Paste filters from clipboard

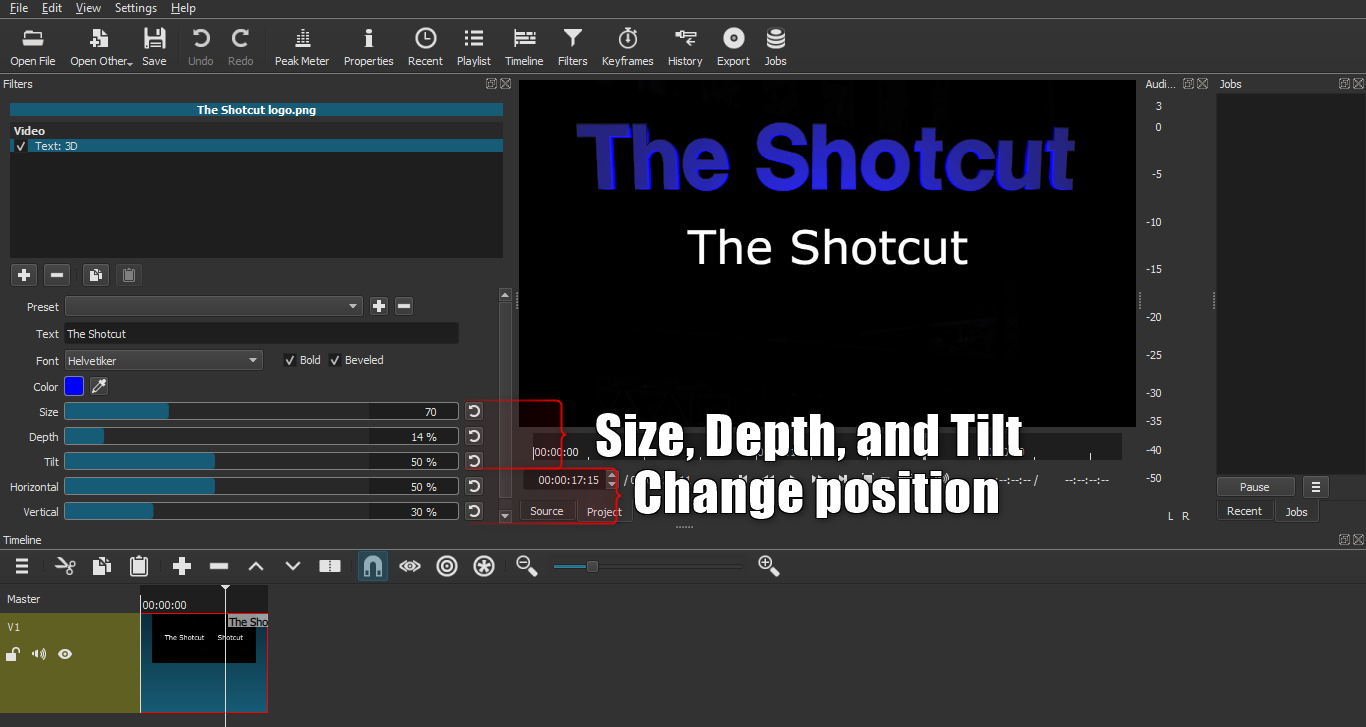[x=128, y=275]
